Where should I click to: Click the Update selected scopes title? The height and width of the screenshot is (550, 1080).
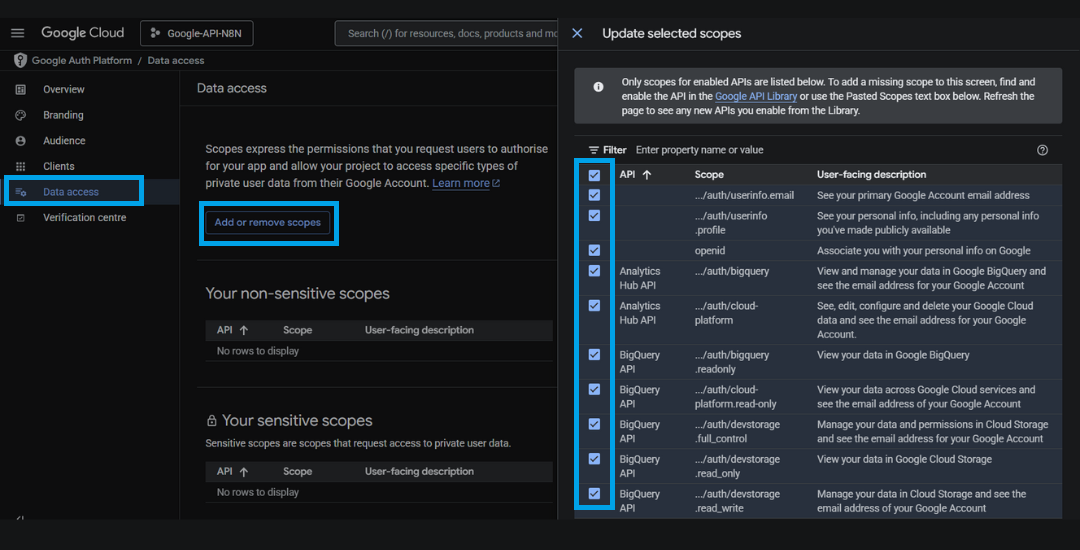[x=672, y=33]
